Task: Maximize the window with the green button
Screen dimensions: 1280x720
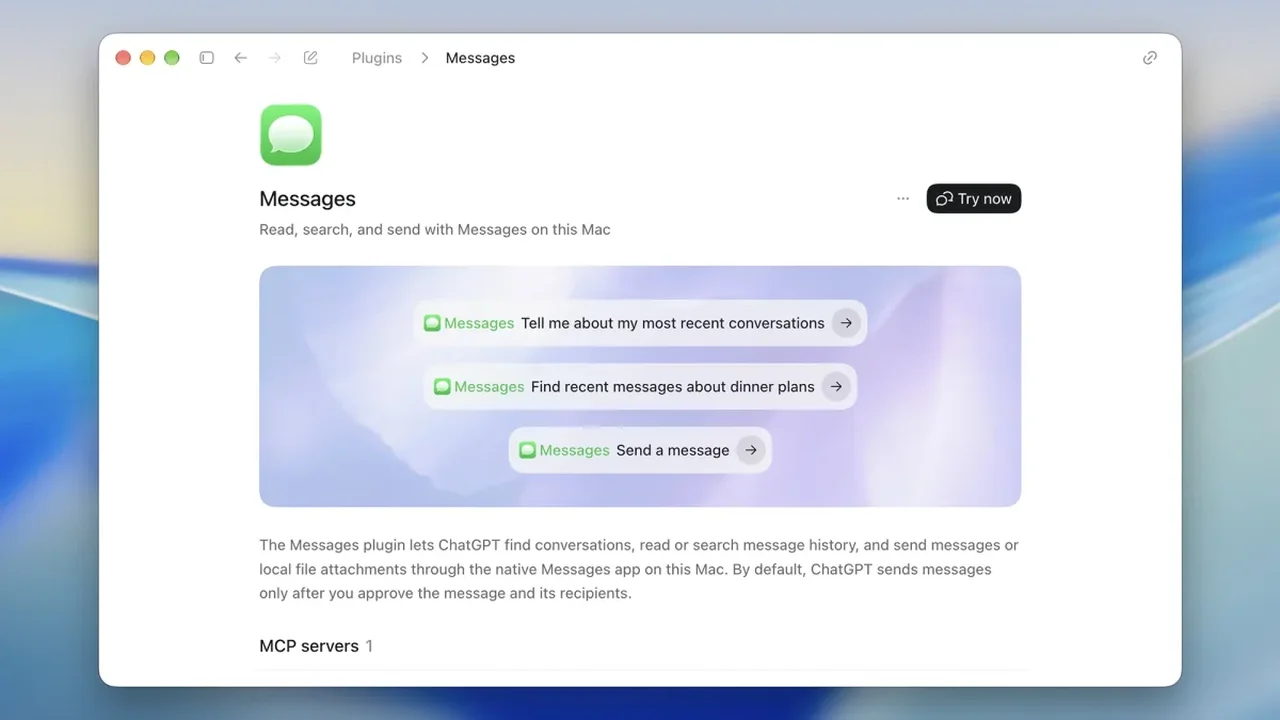Action: point(171,58)
